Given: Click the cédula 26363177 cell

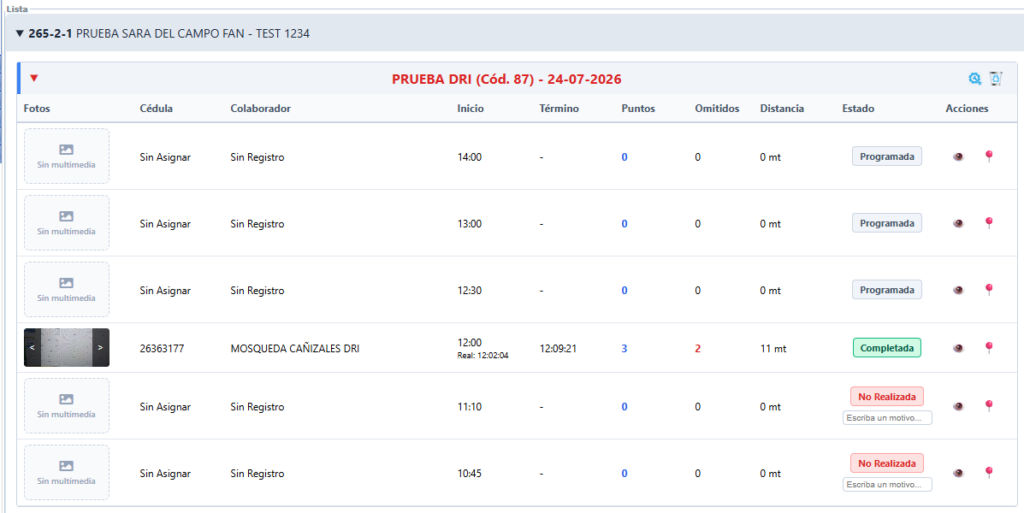Looking at the screenshot, I should point(162,349).
